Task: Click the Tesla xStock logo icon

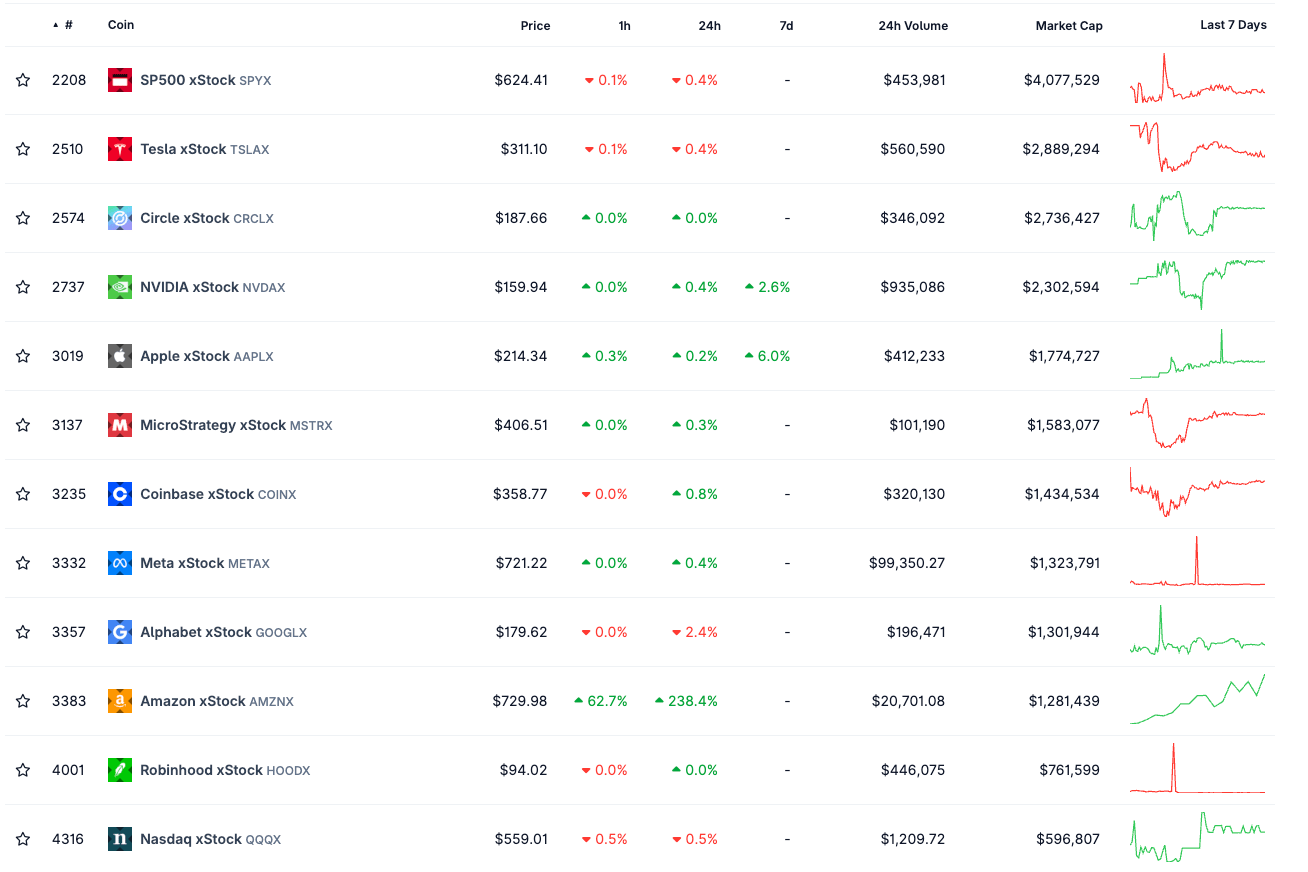Action: click(x=120, y=149)
